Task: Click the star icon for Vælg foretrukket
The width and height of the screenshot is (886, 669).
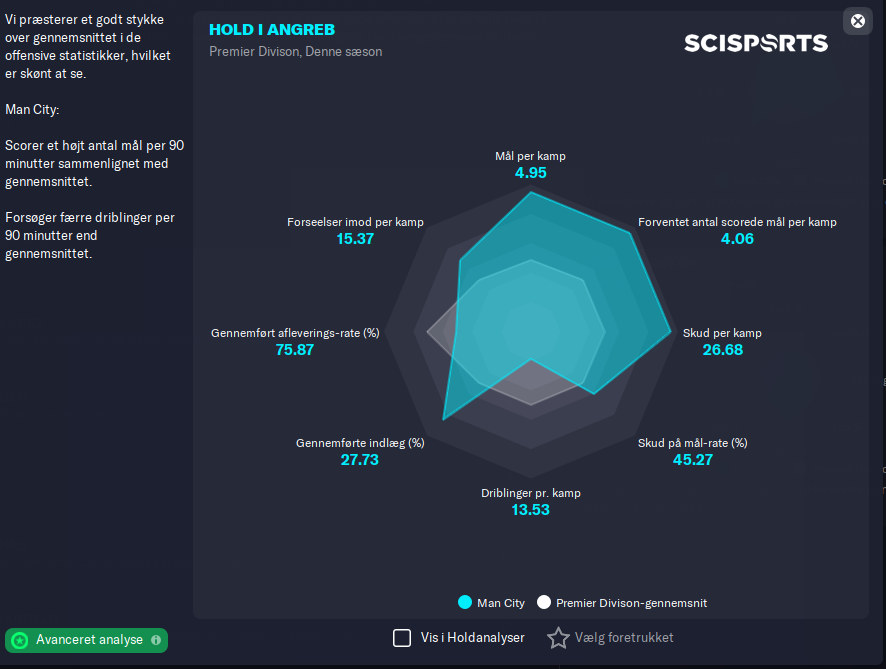Action: pyautogui.click(x=558, y=638)
